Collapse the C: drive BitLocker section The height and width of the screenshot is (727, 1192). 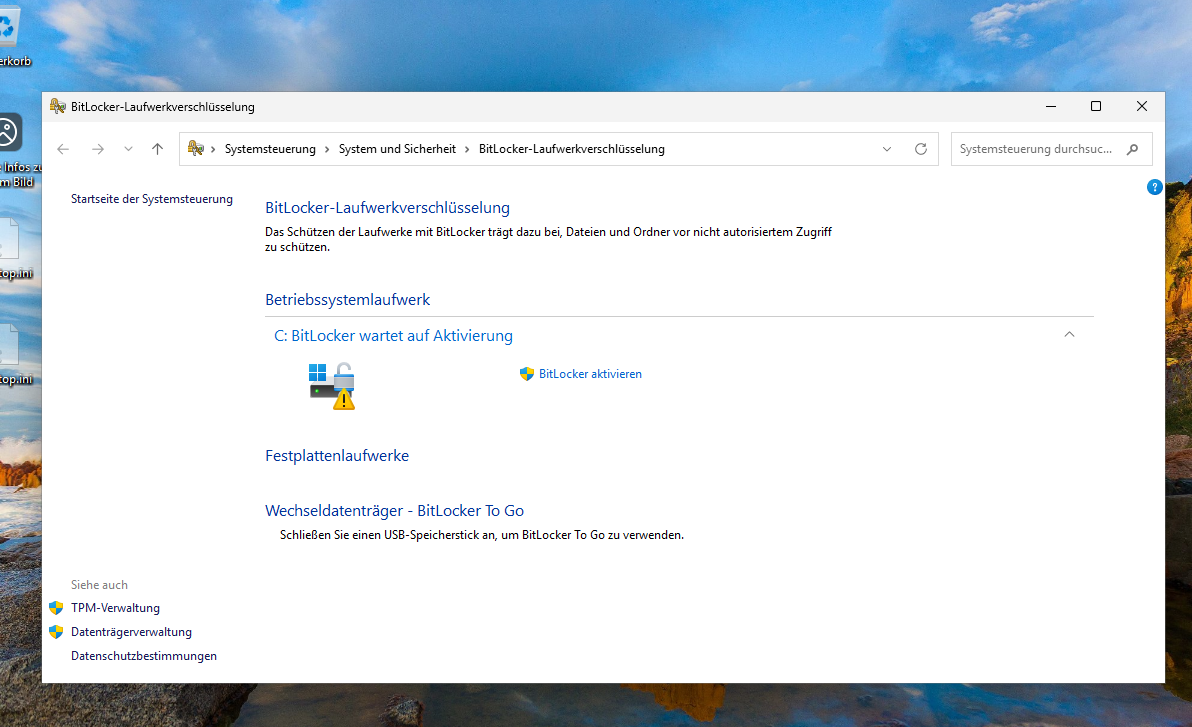click(x=1069, y=335)
